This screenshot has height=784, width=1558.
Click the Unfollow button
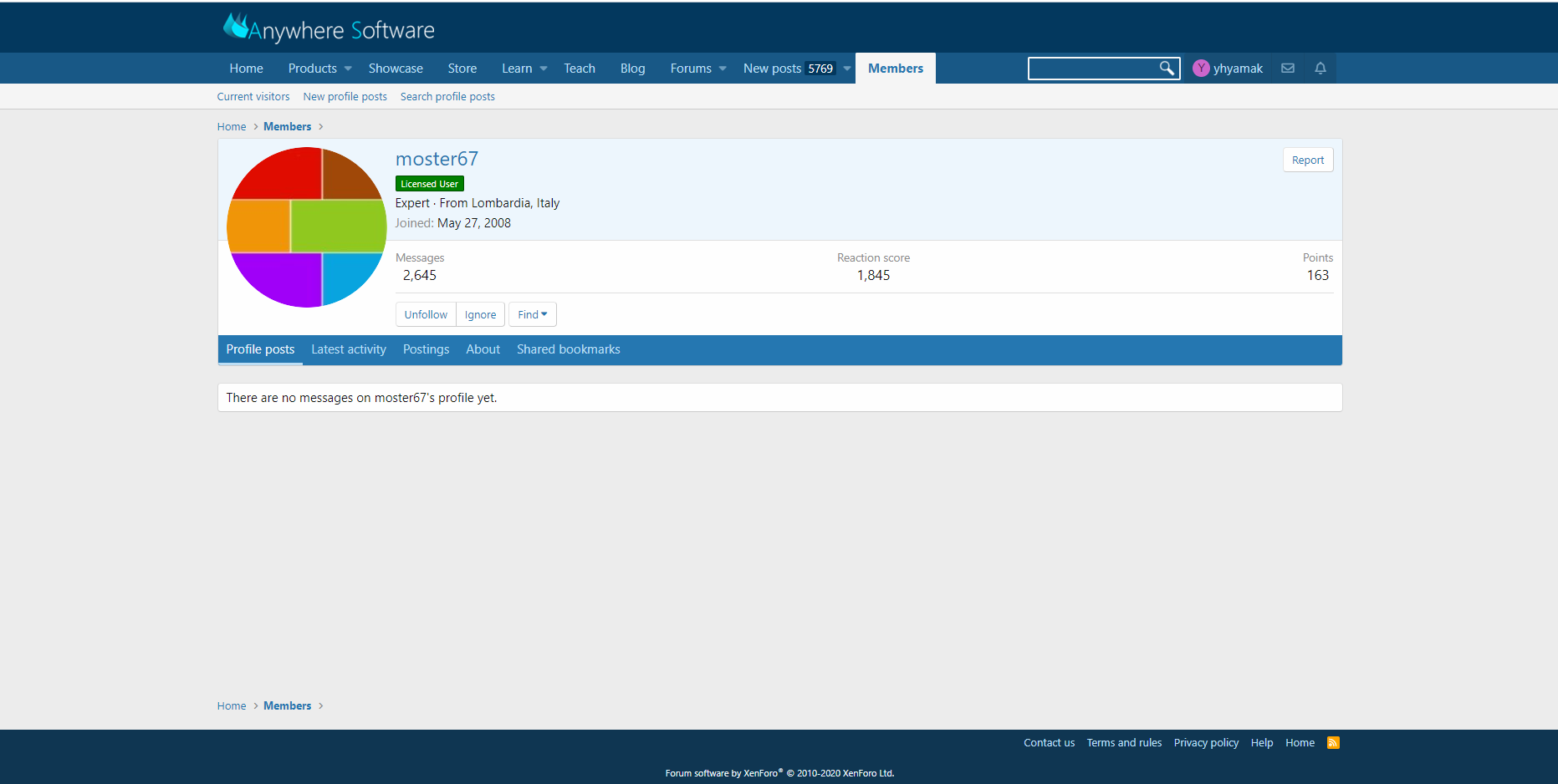pyautogui.click(x=426, y=314)
